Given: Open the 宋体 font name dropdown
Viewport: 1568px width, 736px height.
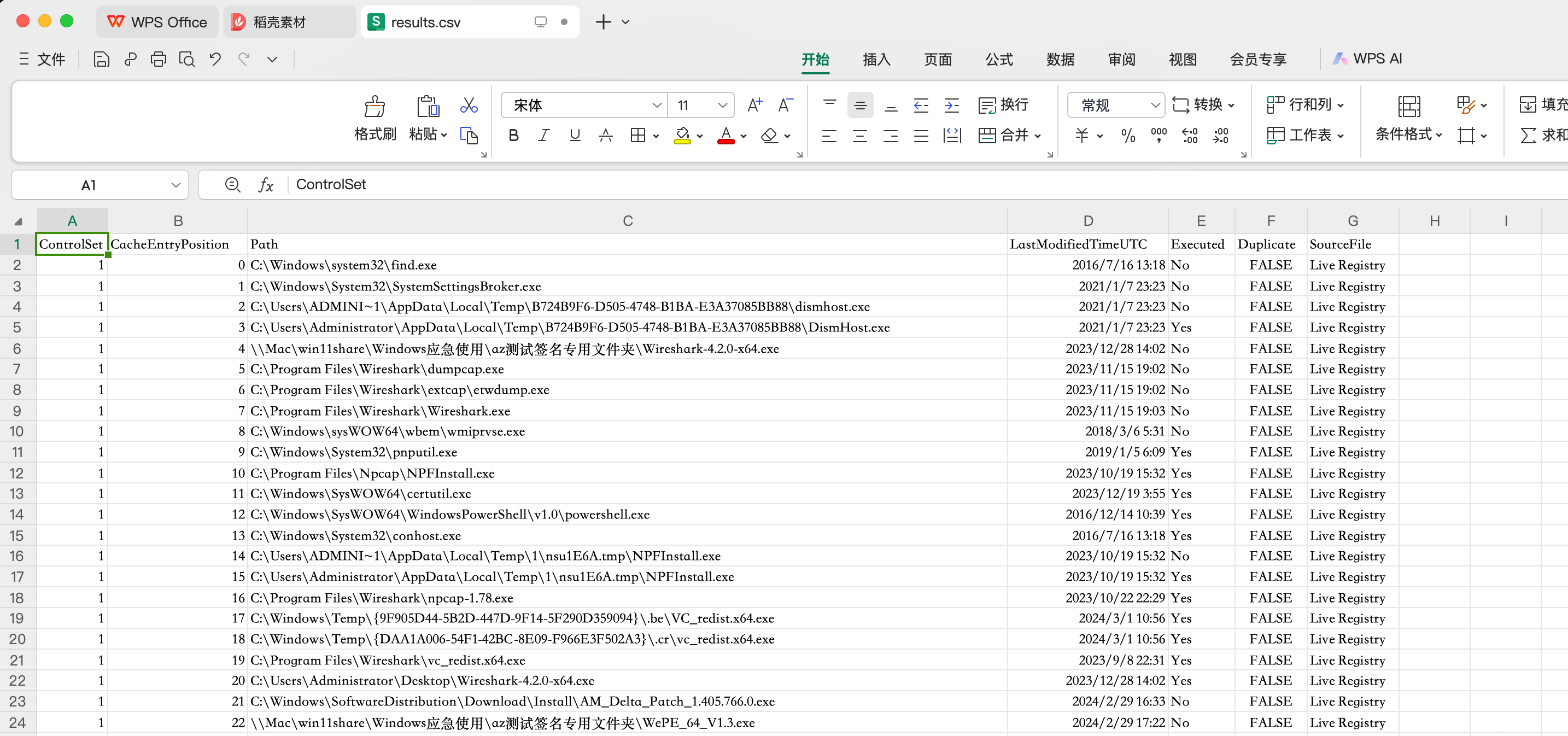Looking at the screenshot, I should 656,106.
